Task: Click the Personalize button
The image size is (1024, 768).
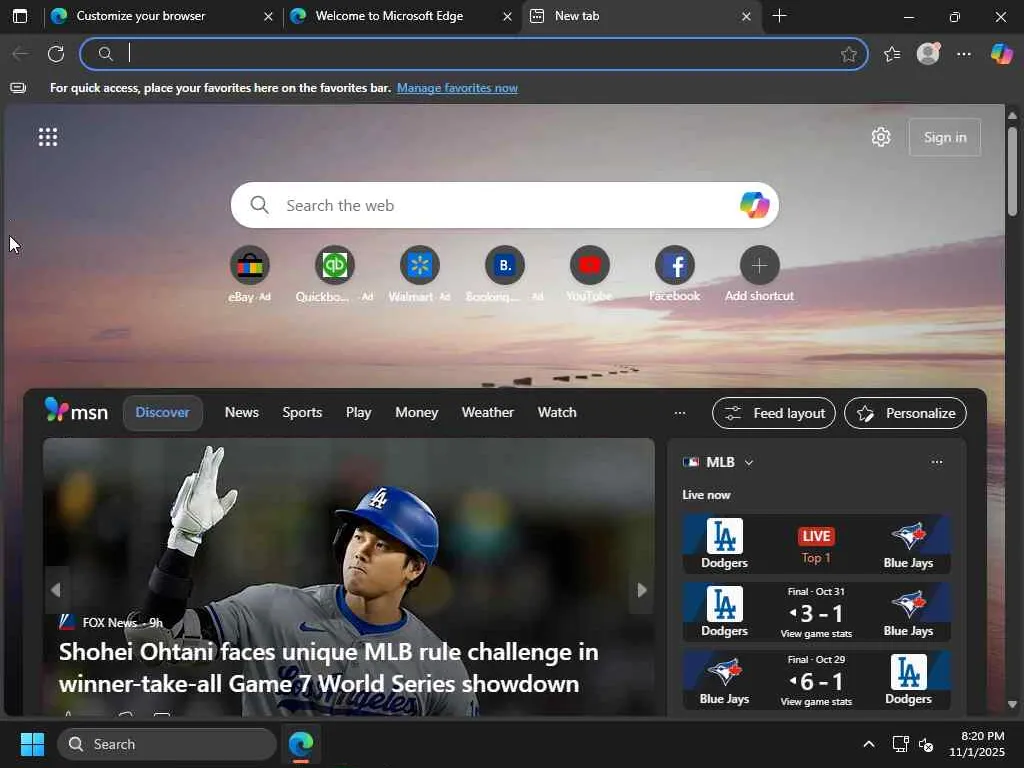Action: [905, 413]
